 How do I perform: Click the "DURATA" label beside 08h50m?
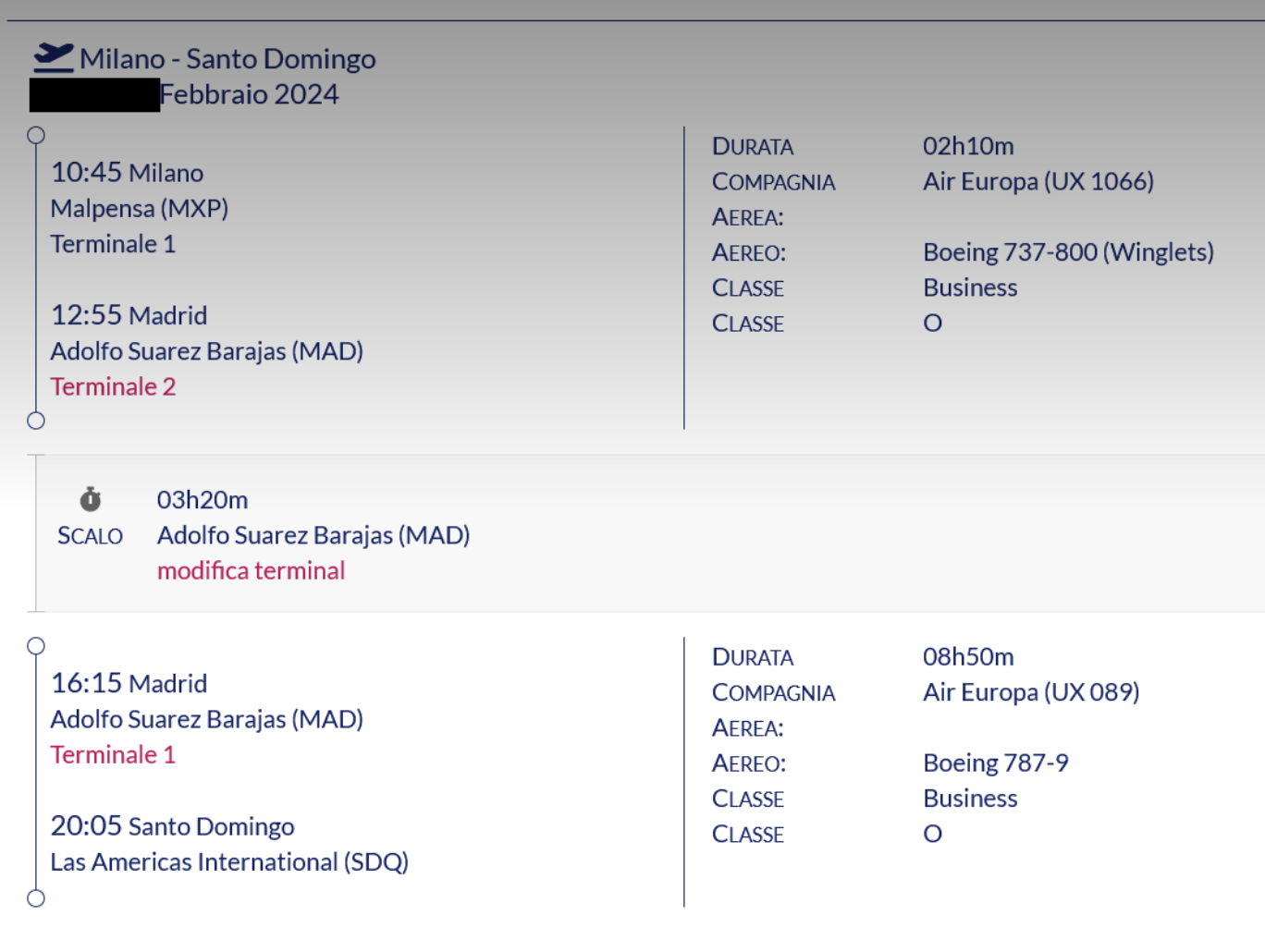click(753, 658)
